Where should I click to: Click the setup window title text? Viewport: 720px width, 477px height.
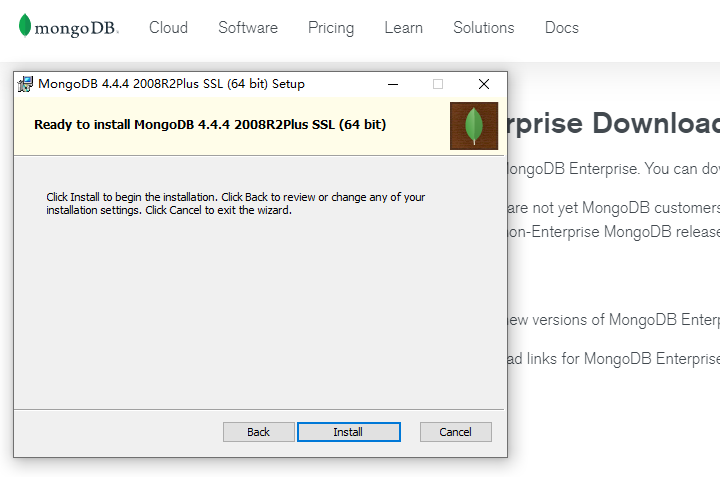point(171,84)
